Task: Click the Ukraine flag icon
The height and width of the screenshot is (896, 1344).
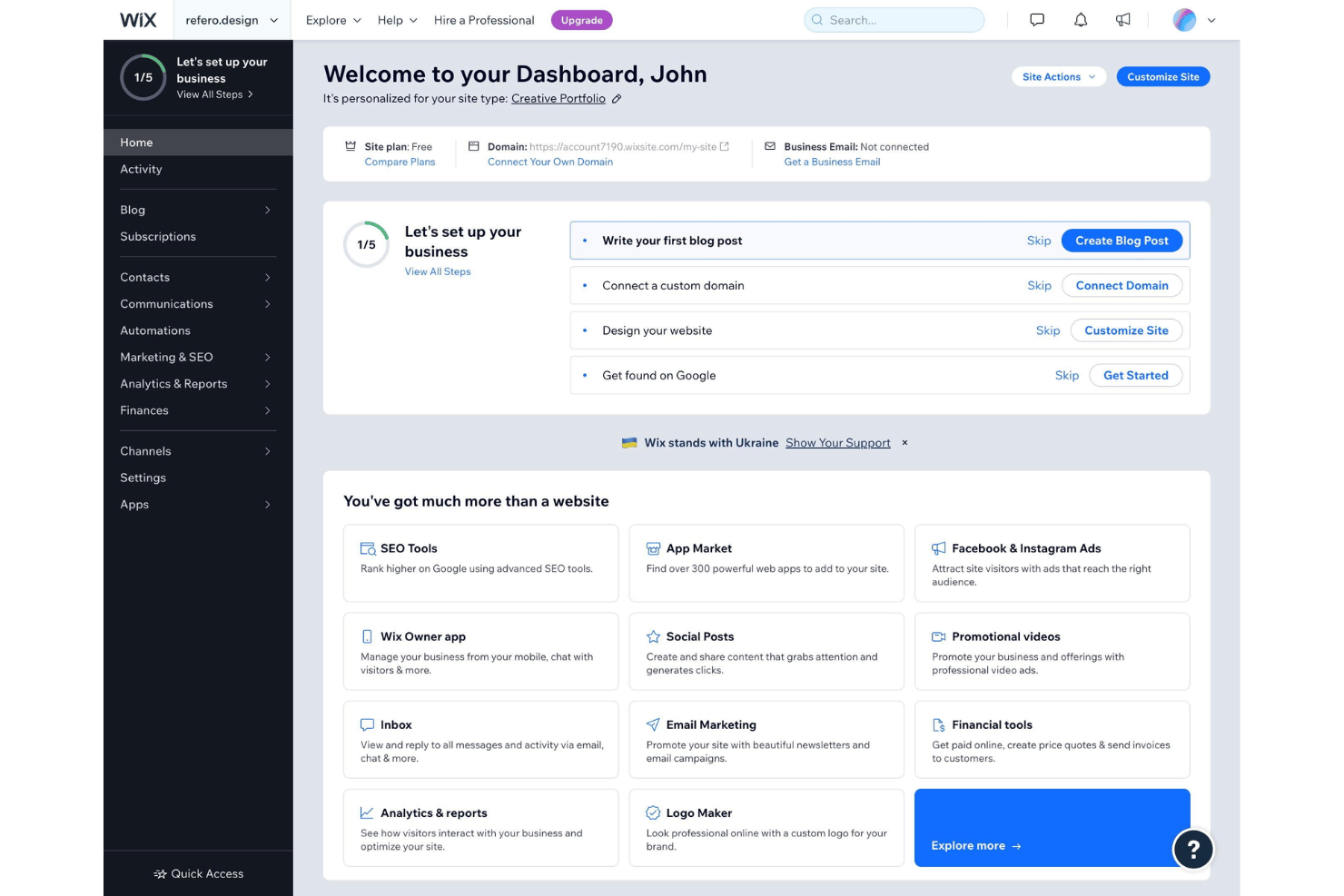Action: 629,443
